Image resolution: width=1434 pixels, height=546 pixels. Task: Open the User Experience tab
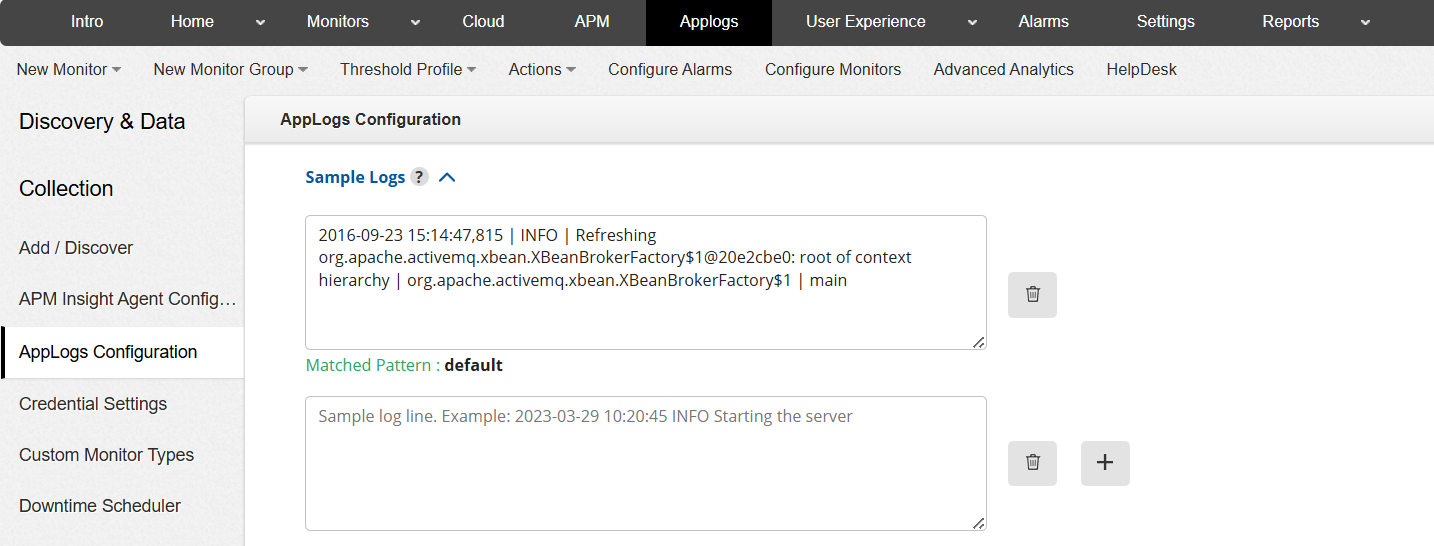[866, 22]
